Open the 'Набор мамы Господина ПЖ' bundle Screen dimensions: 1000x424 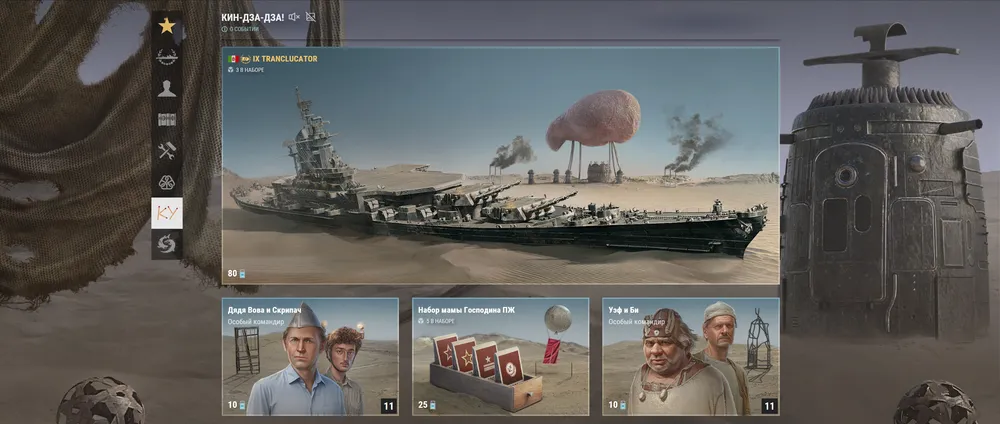[500, 357]
